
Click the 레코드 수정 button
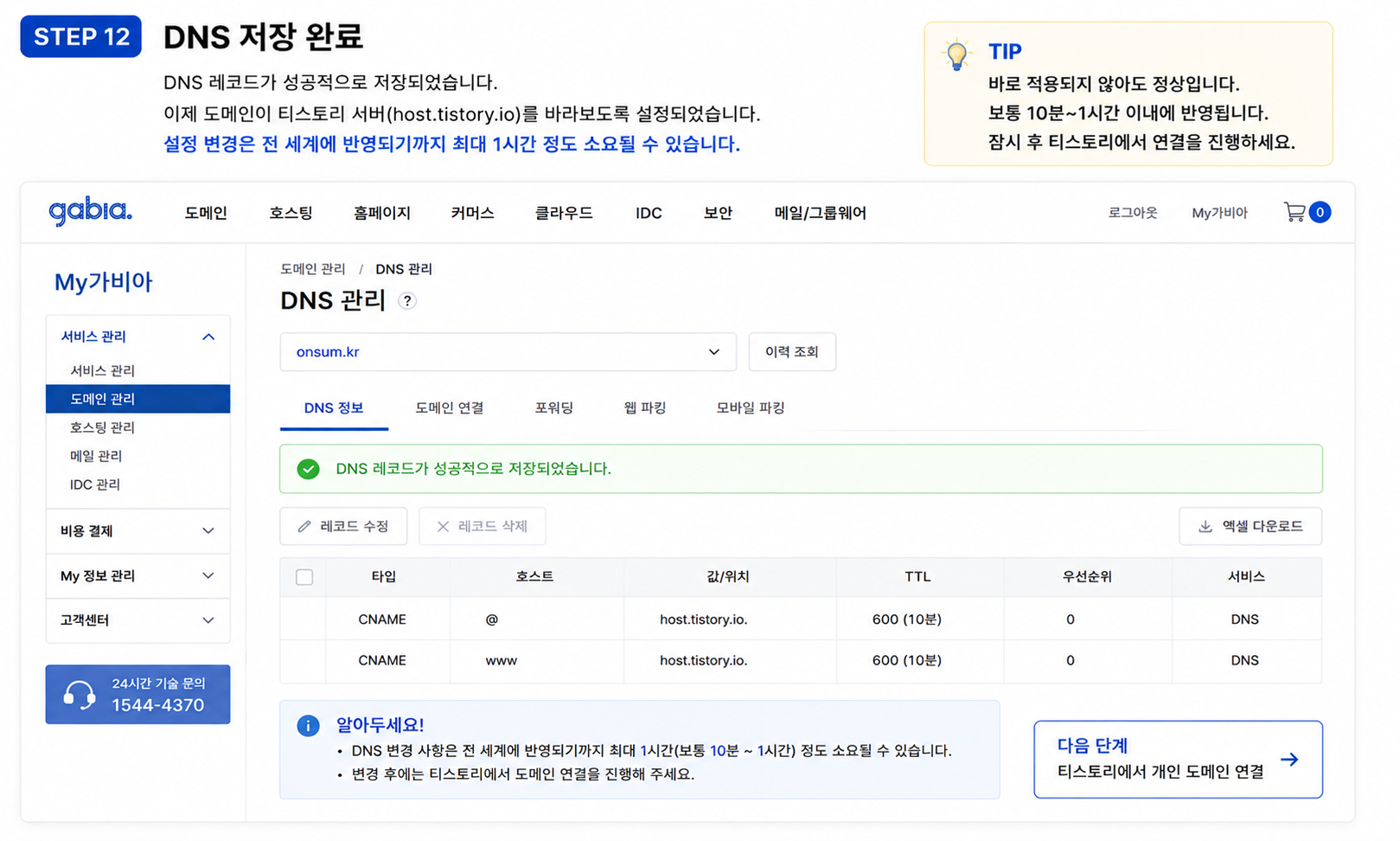pos(343,526)
